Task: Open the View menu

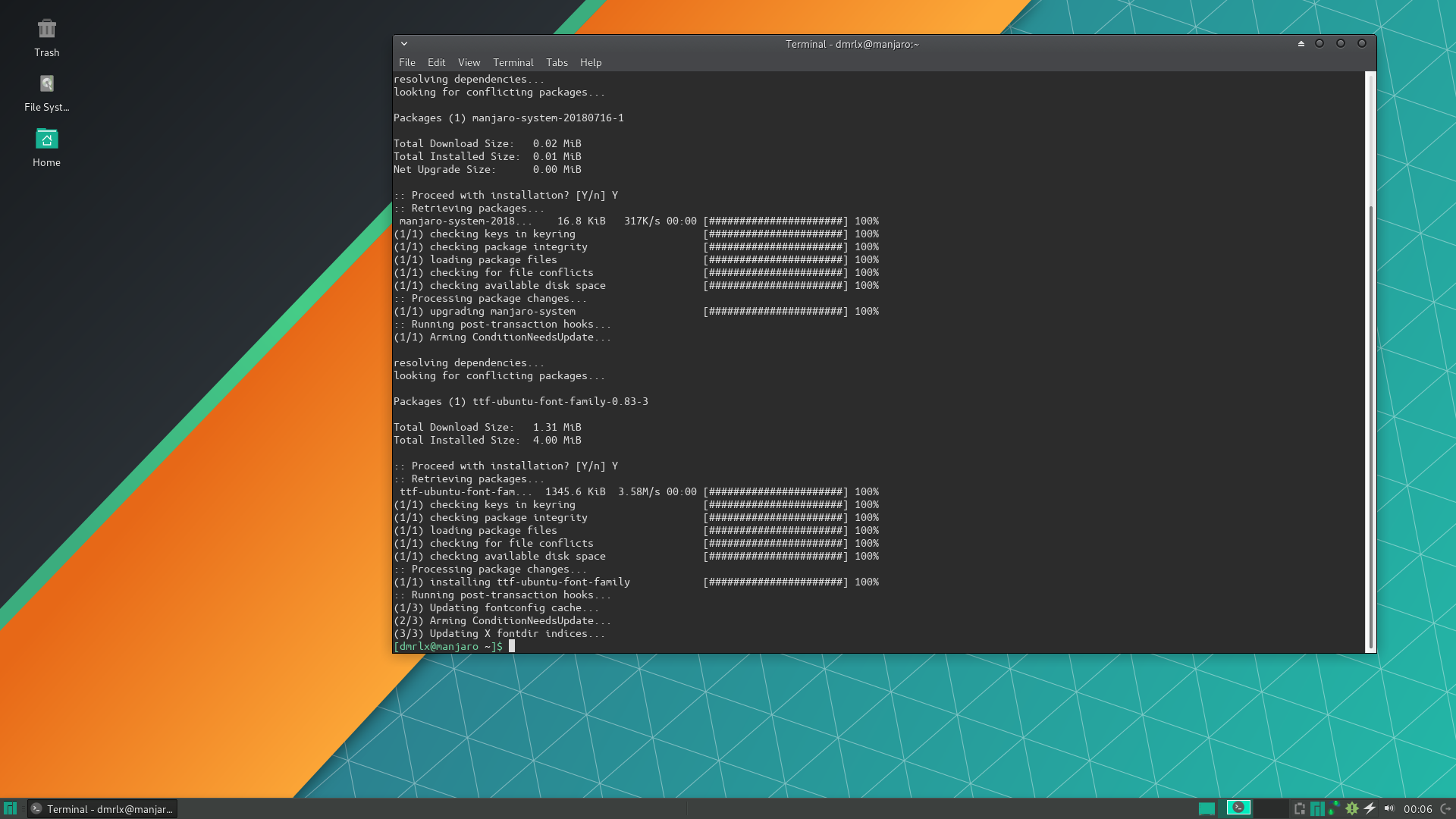Action: [x=469, y=63]
